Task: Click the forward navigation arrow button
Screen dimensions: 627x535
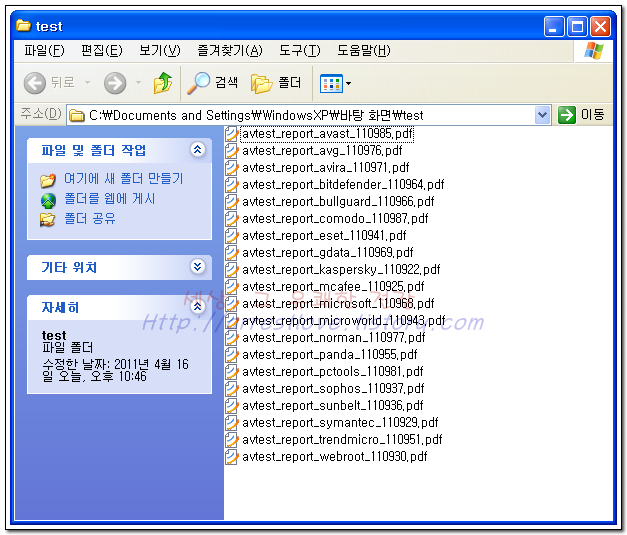Action: [115, 83]
